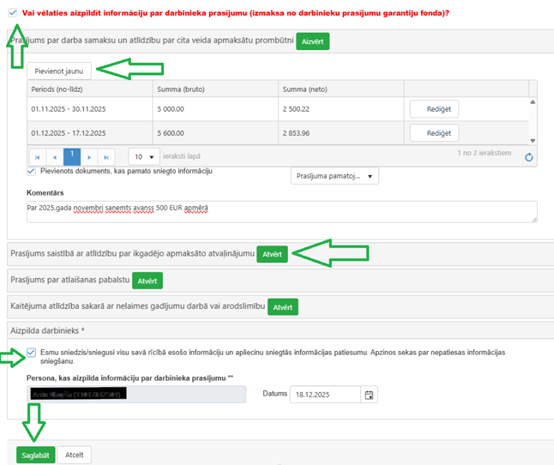
Task: Save the form with Saglabāt
Action: [x=36, y=455]
